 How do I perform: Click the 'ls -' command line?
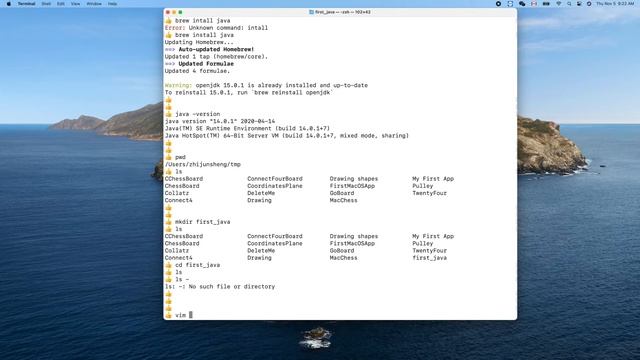pos(182,280)
